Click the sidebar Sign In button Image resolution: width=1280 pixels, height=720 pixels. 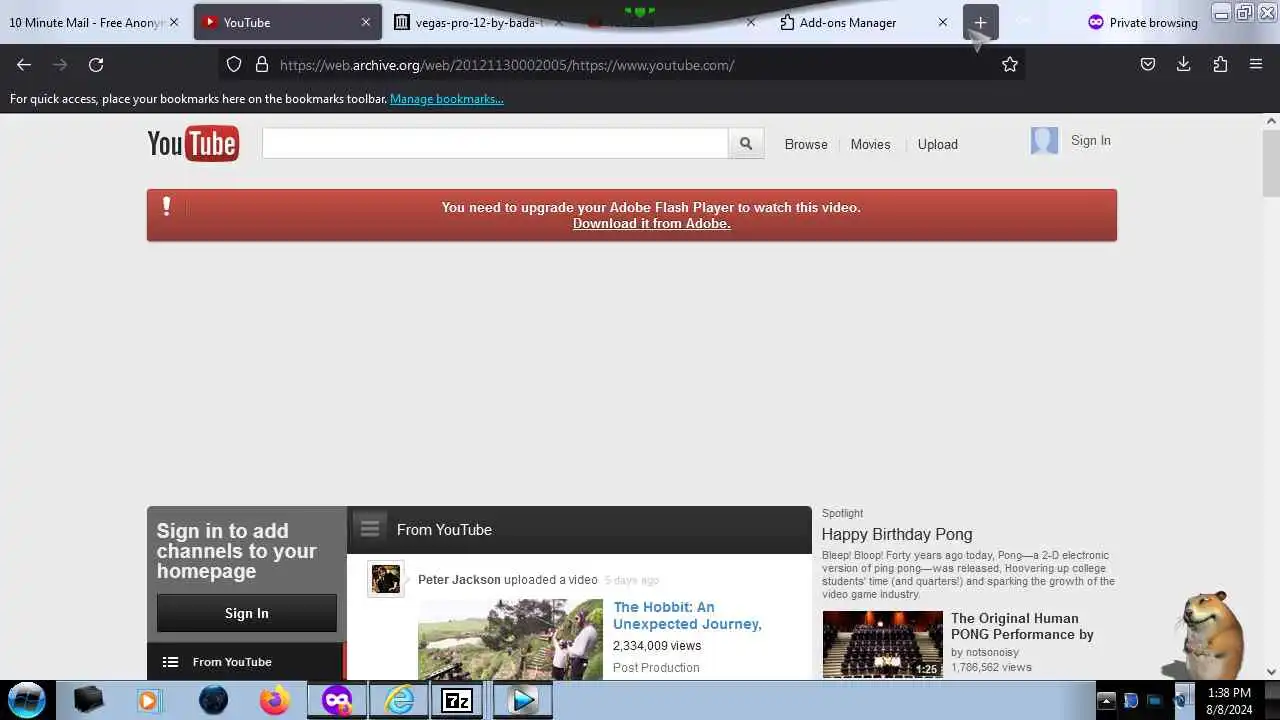[247, 613]
